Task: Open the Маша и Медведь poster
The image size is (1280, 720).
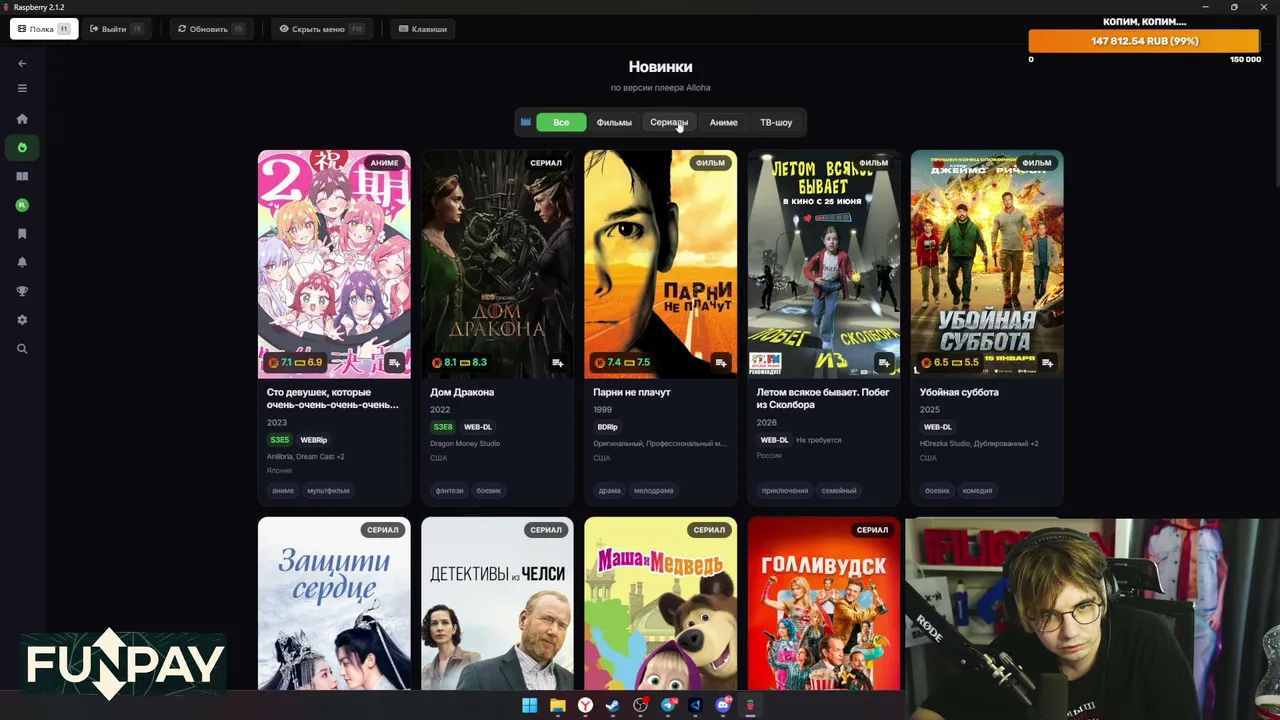Action: 660,603
